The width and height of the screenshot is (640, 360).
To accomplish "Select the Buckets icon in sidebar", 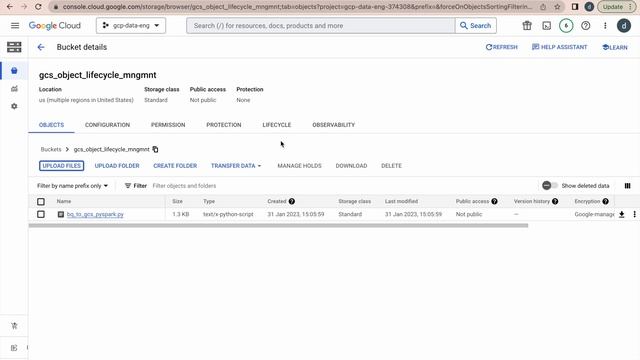I will point(14,71).
